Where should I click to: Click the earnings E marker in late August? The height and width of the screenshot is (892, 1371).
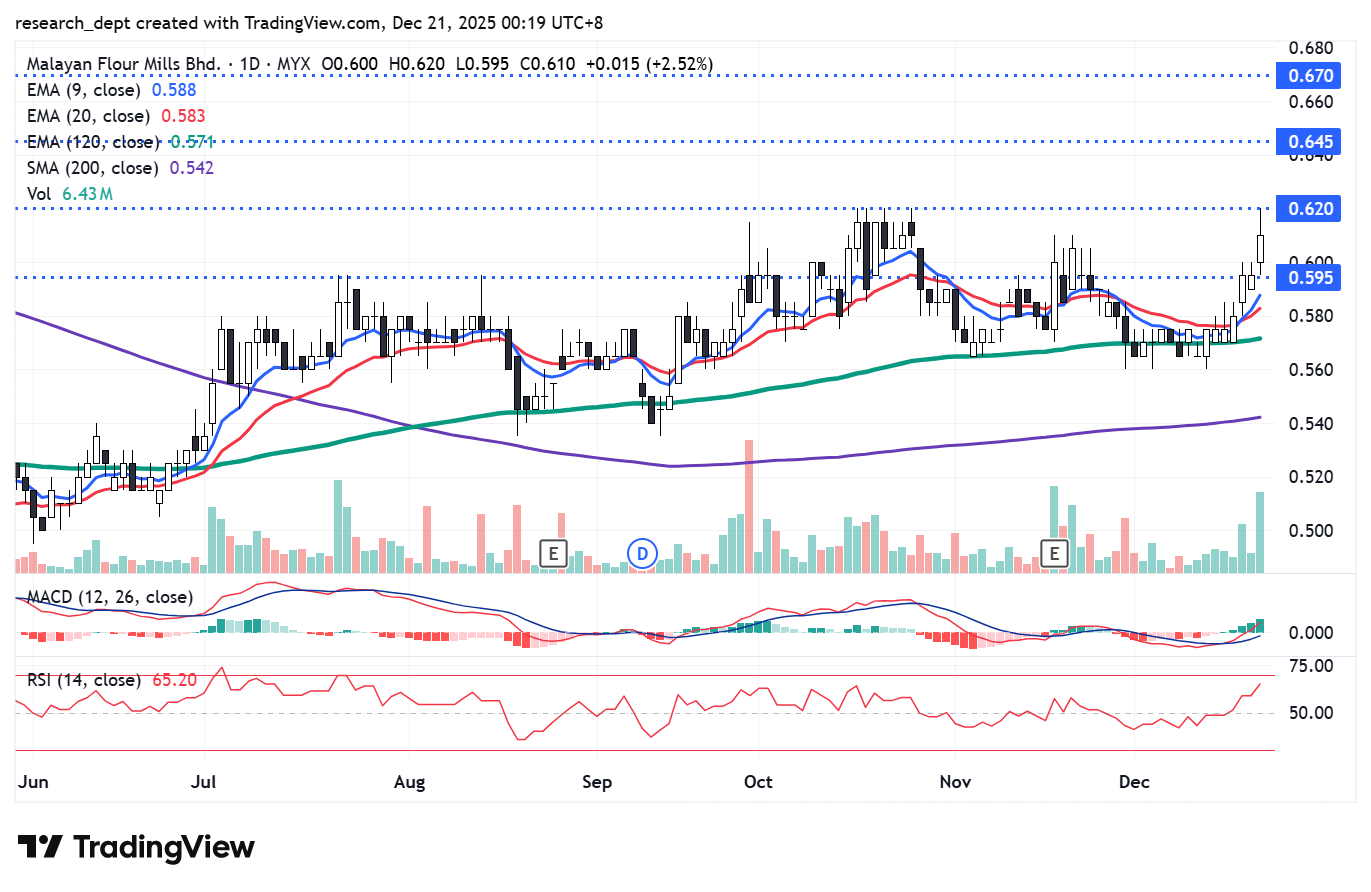[x=553, y=552]
